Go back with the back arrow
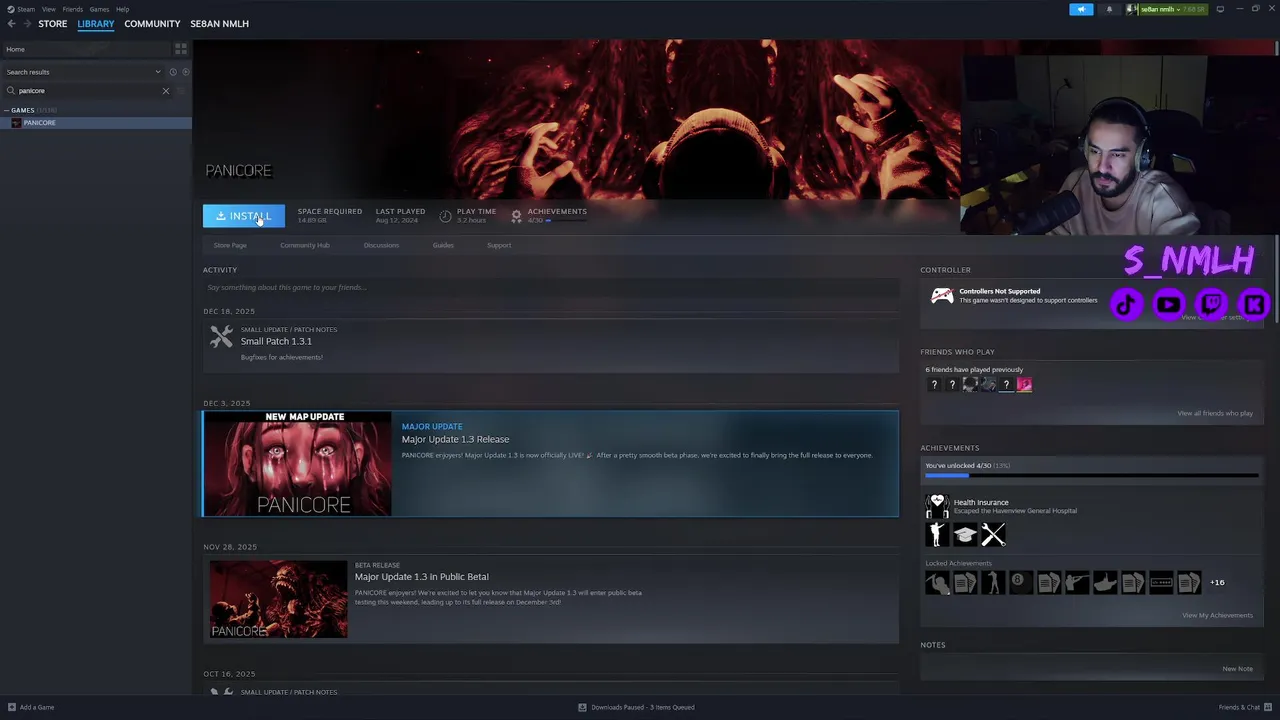 (x=12, y=24)
